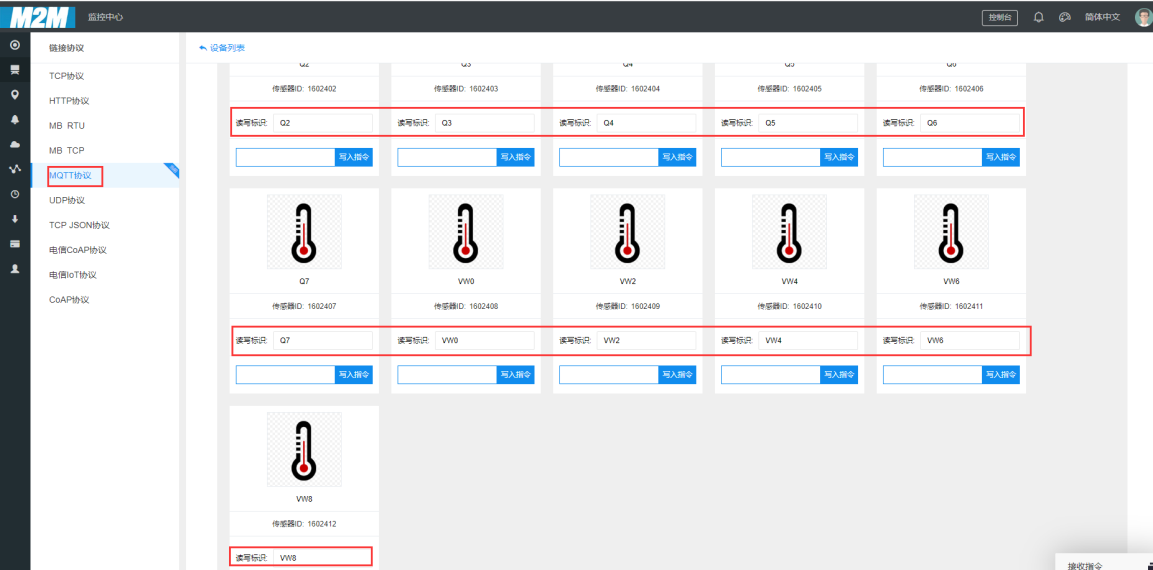The height and width of the screenshot is (570, 1153).
Task: Click the VW6 thermometer image
Action: pyautogui.click(x=952, y=232)
